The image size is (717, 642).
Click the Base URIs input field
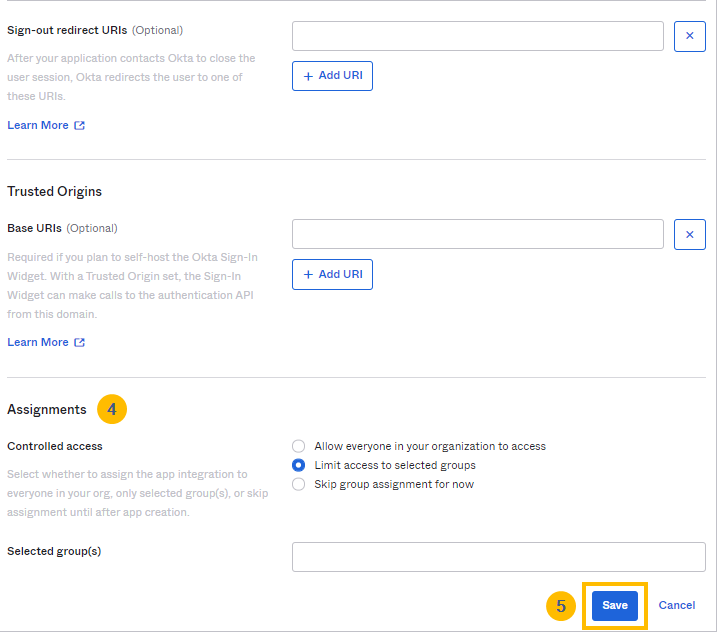point(477,234)
